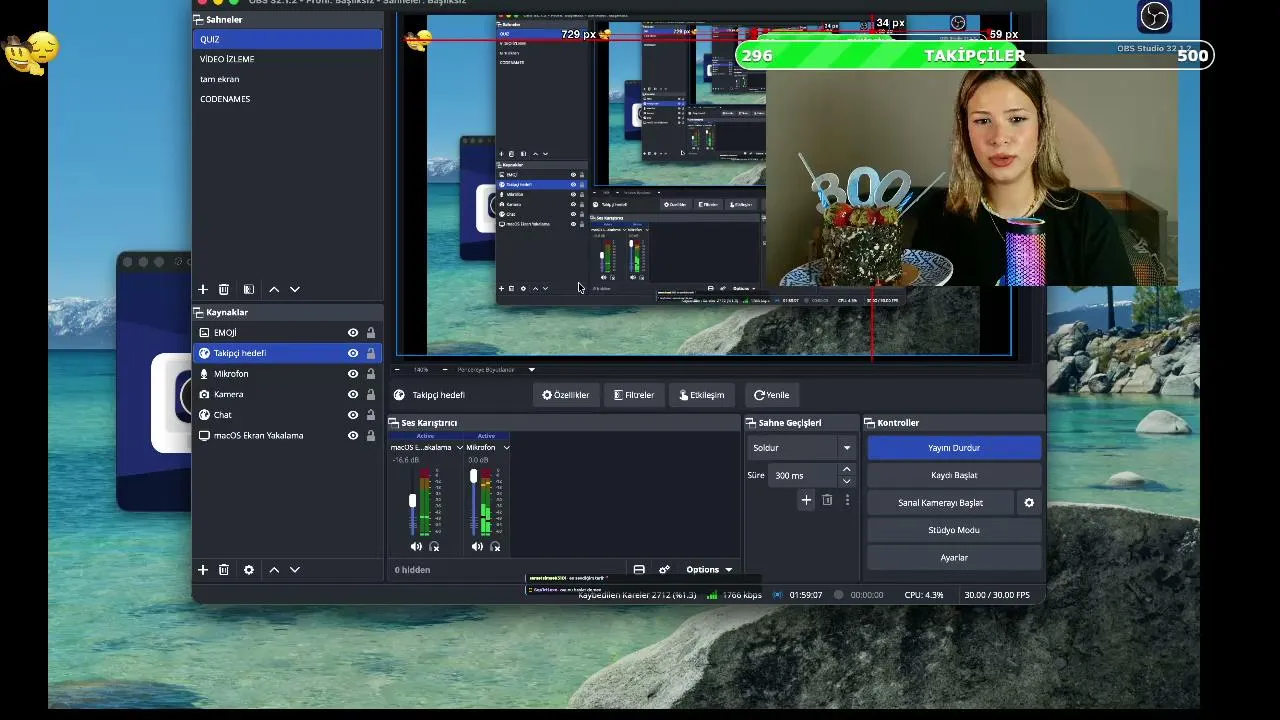
Task: Move source up in Kaynaklar toolbar
Action: tap(274, 570)
